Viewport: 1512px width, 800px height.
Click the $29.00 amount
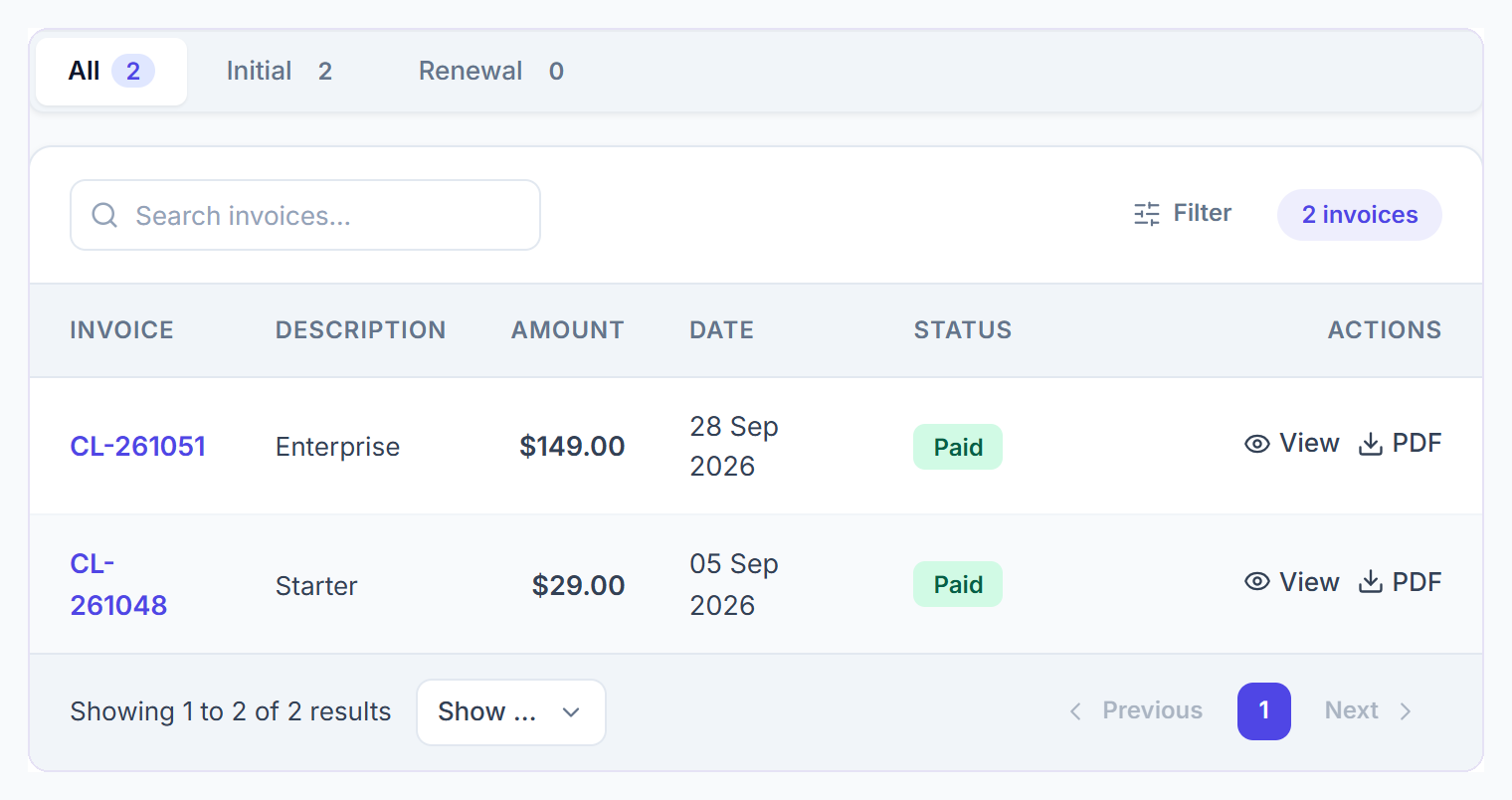pos(578,585)
